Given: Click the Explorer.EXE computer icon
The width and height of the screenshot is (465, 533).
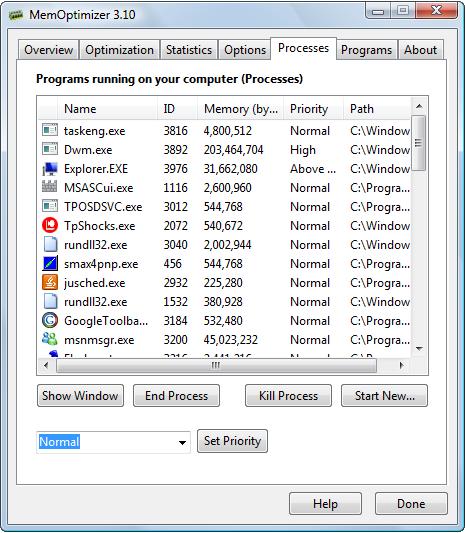Looking at the screenshot, I should tap(50, 168).
